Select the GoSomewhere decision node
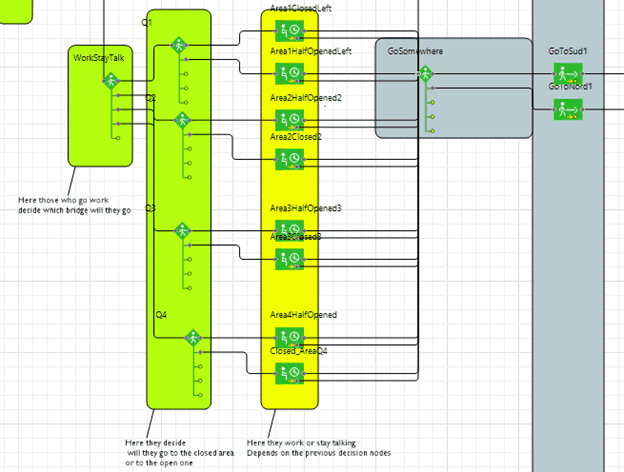 425,74
